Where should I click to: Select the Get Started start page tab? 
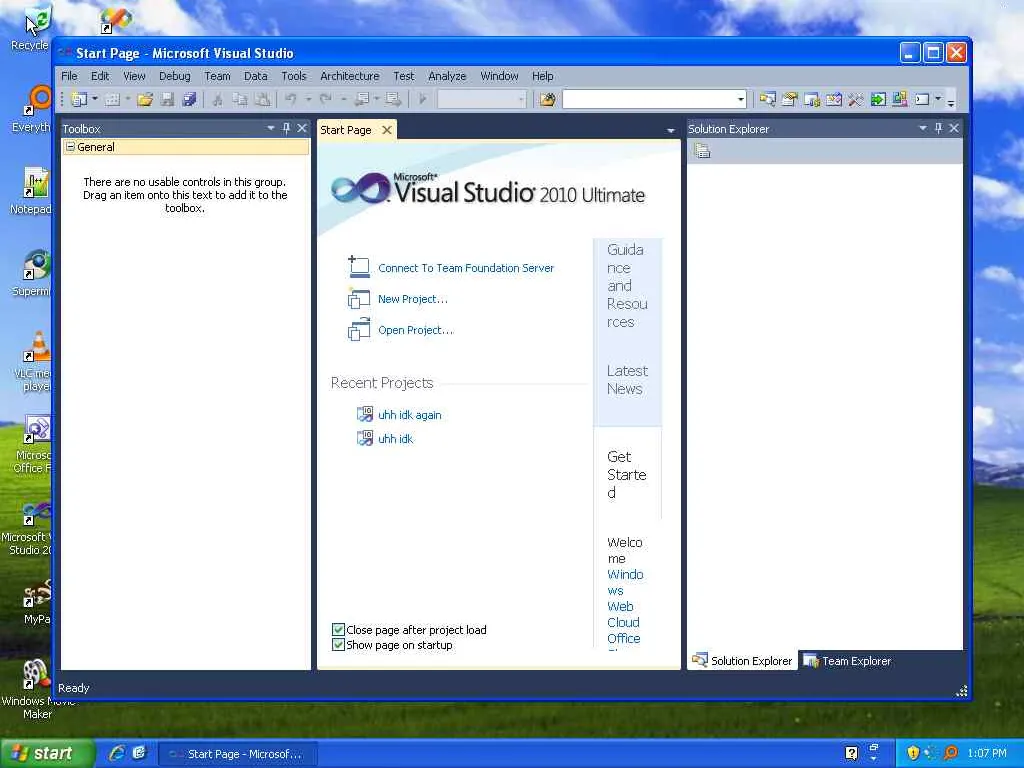pos(626,475)
